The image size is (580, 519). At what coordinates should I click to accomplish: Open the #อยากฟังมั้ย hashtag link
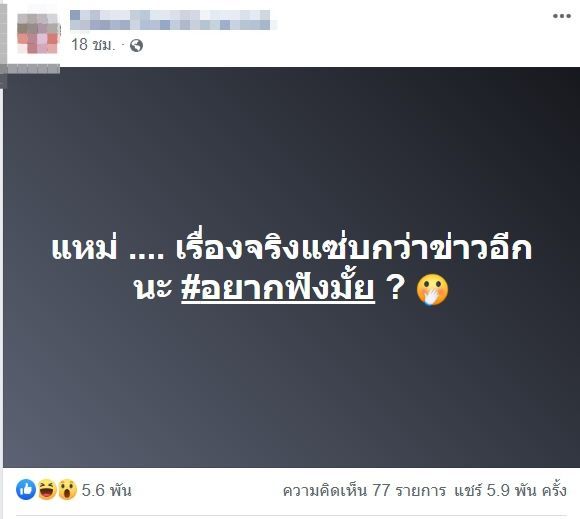point(278,287)
